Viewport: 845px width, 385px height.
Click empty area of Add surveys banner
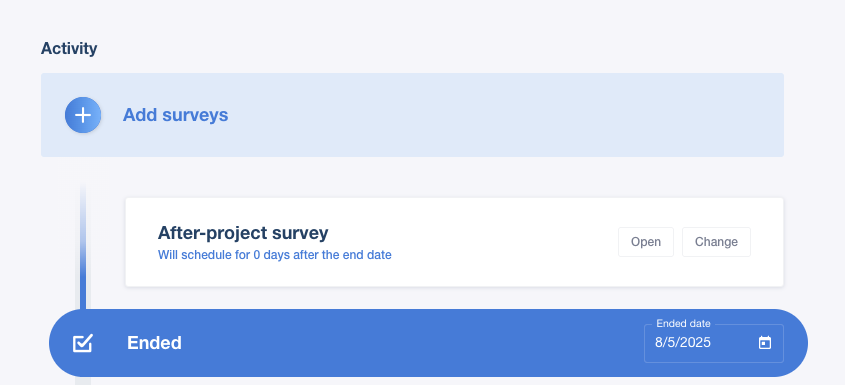(485, 115)
